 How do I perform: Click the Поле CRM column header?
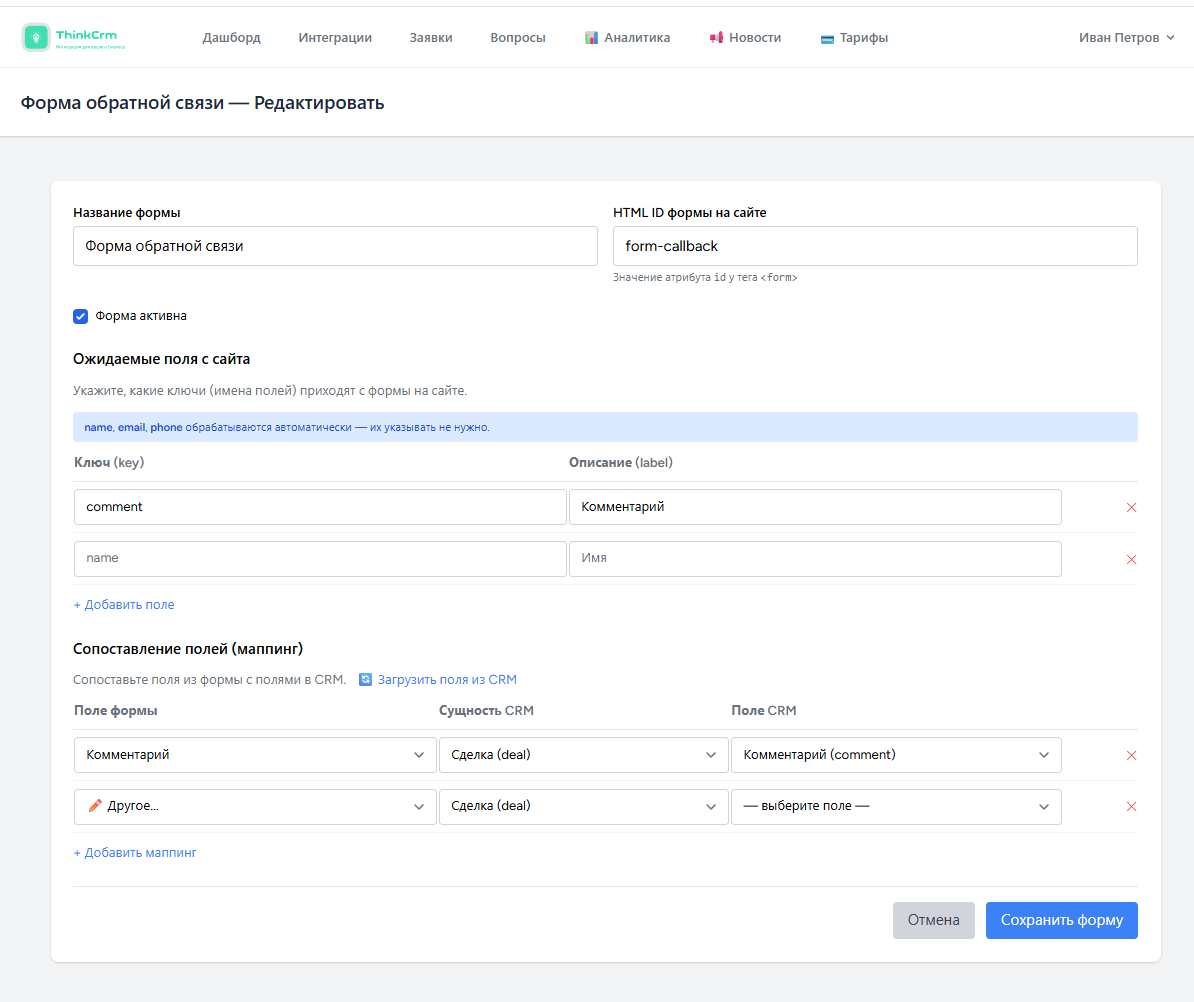(764, 710)
